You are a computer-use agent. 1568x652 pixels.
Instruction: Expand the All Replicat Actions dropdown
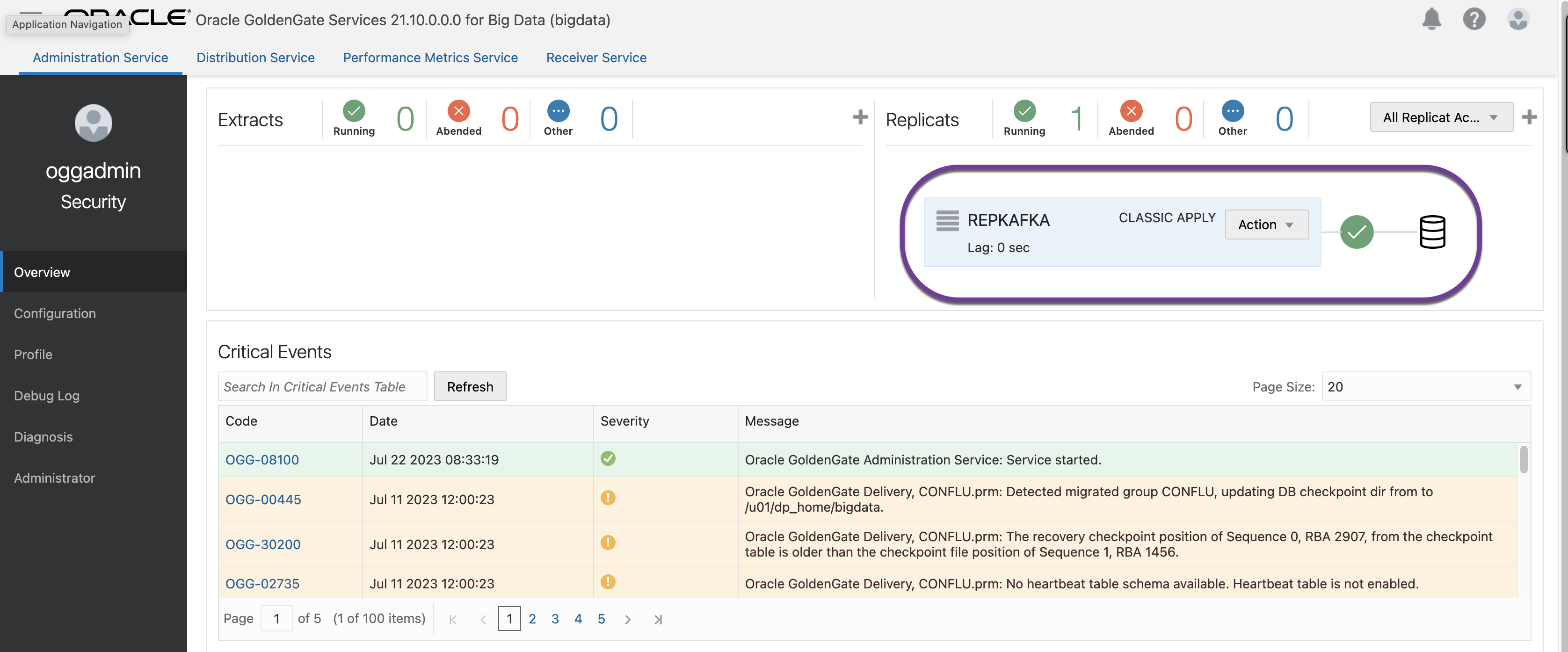[x=1440, y=117]
